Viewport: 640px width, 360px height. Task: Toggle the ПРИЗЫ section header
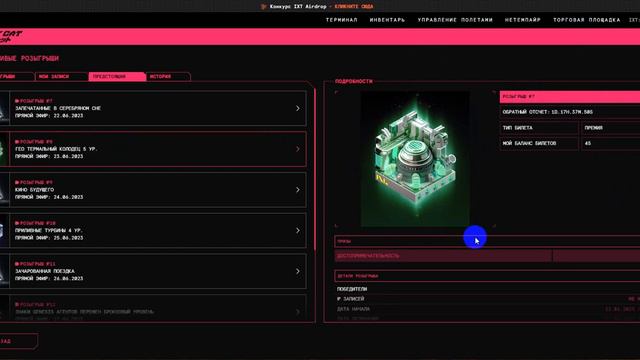[487, 241]
